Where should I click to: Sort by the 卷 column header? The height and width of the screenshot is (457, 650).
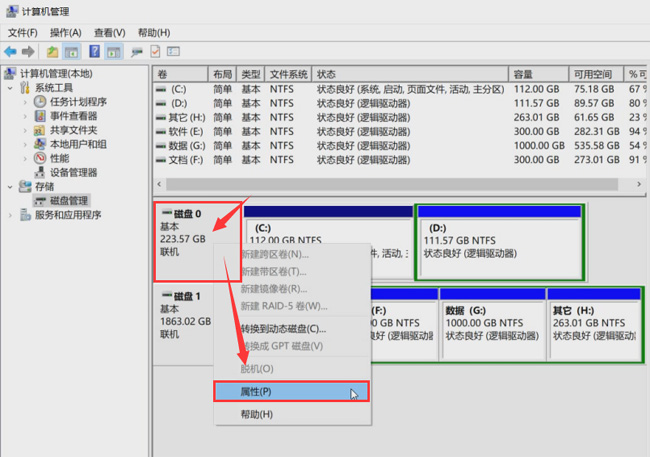pyautogui.click(x=180, y=74)
